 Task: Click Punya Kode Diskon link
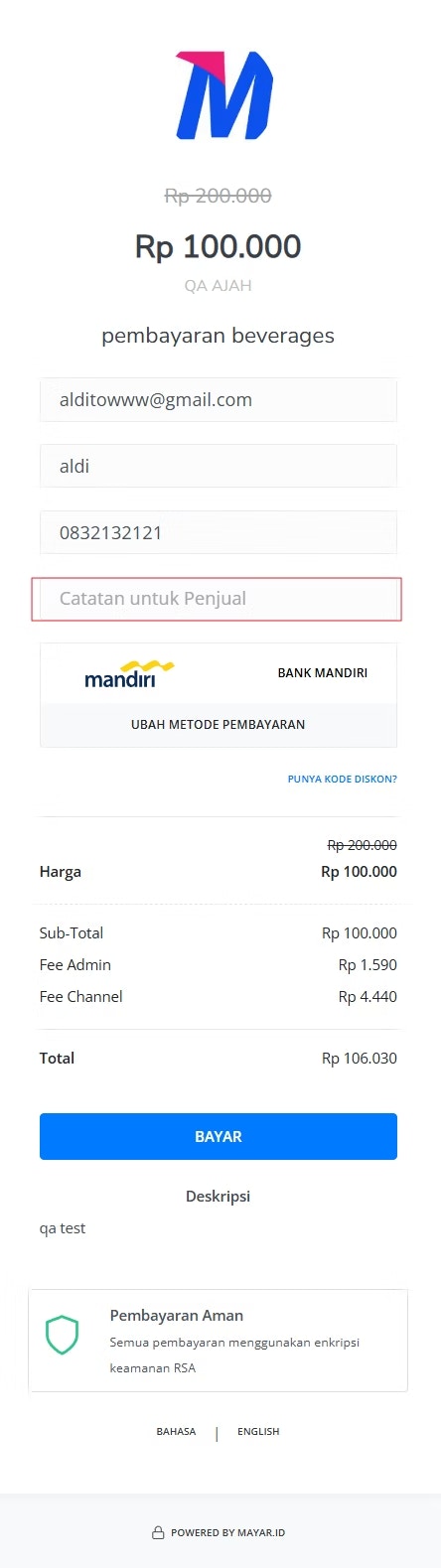(343, 780)
